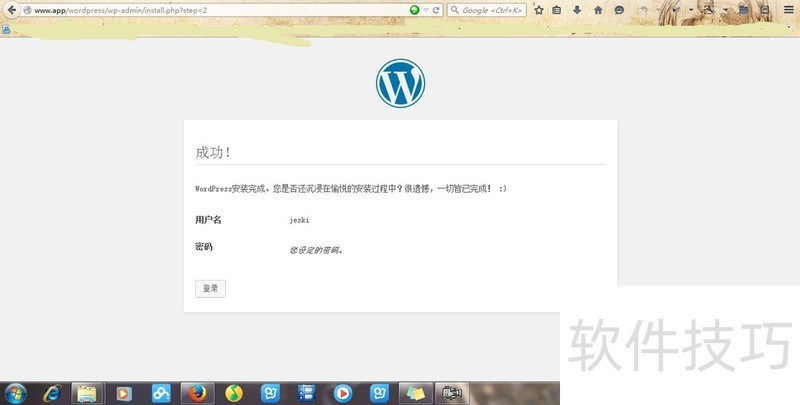Select the username text jeski
This screenshot has height=405, width=800.
pos(299,220)
